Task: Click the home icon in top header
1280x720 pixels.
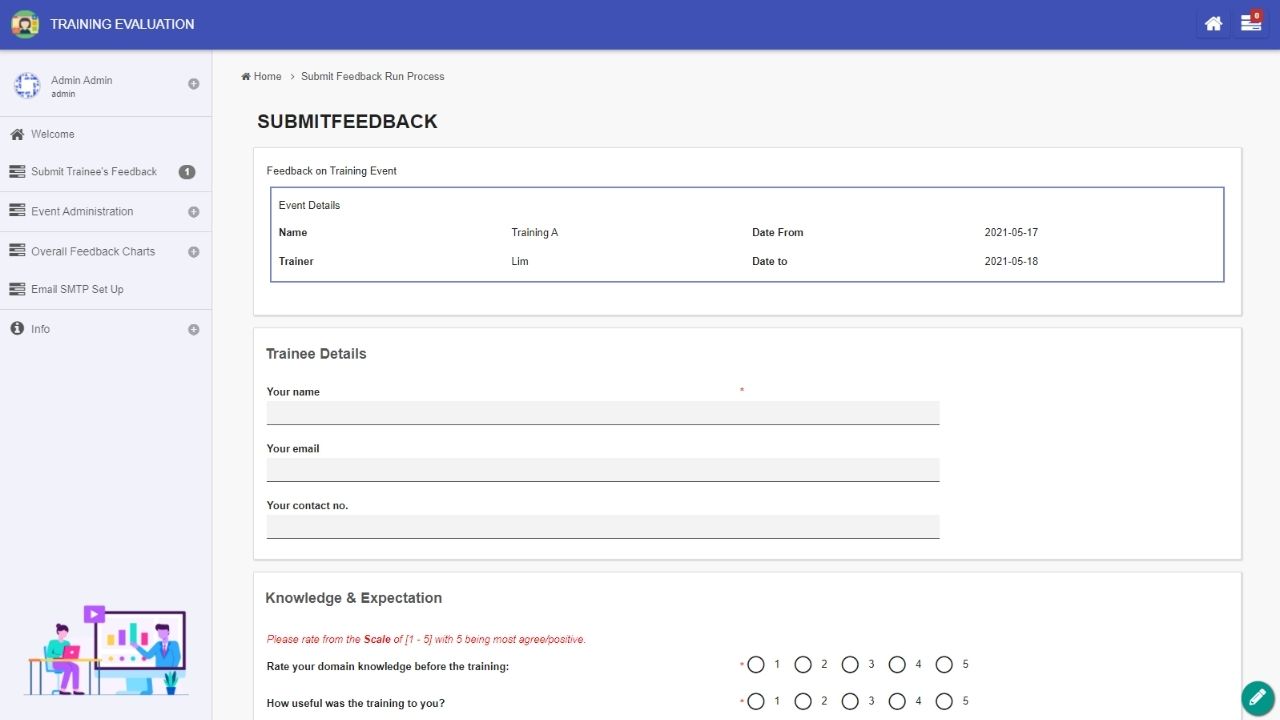Action: [1213, 24]
